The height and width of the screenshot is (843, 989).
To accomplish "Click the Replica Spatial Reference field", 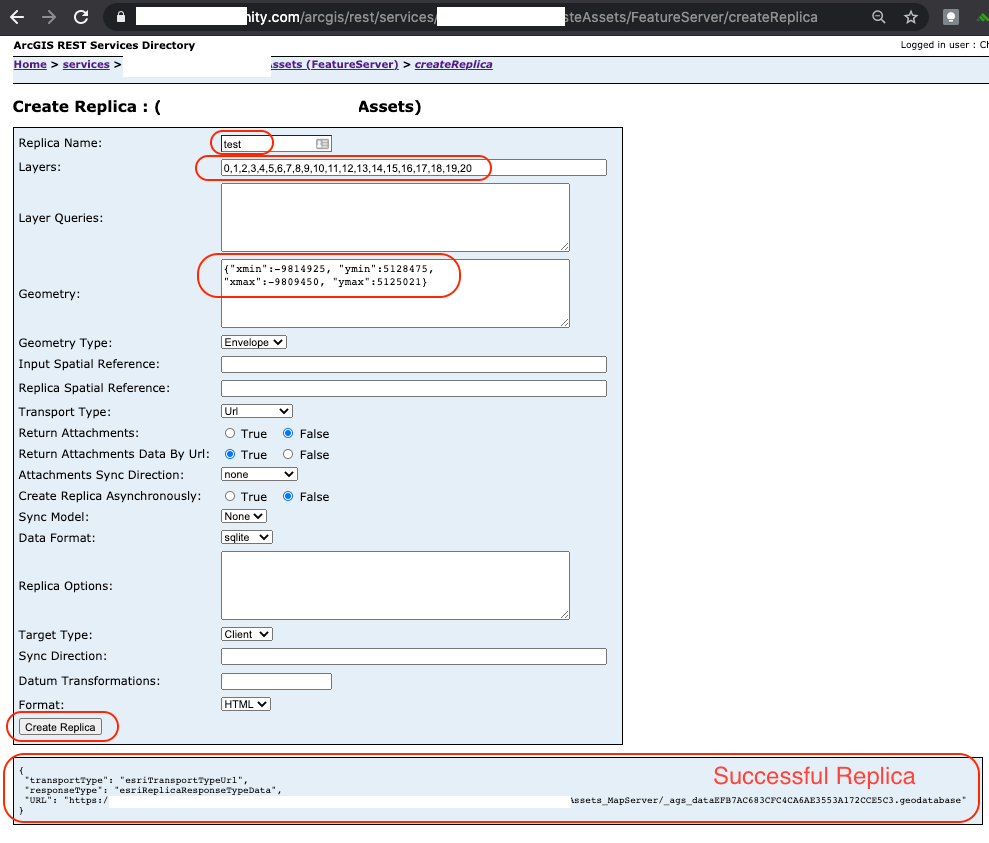I will tap(414, 388).
